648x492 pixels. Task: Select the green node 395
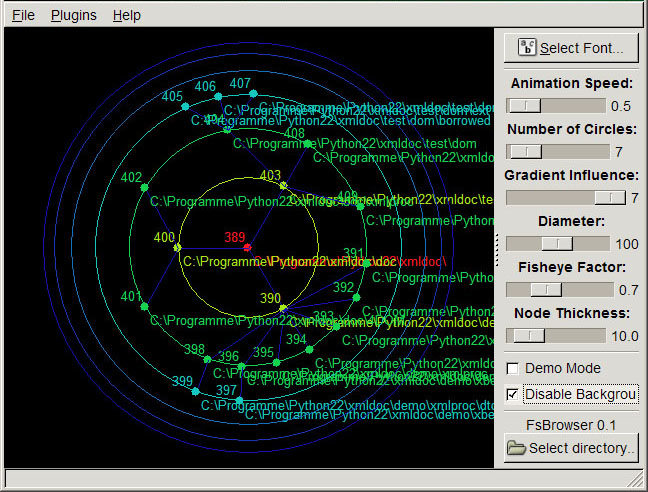276,363
